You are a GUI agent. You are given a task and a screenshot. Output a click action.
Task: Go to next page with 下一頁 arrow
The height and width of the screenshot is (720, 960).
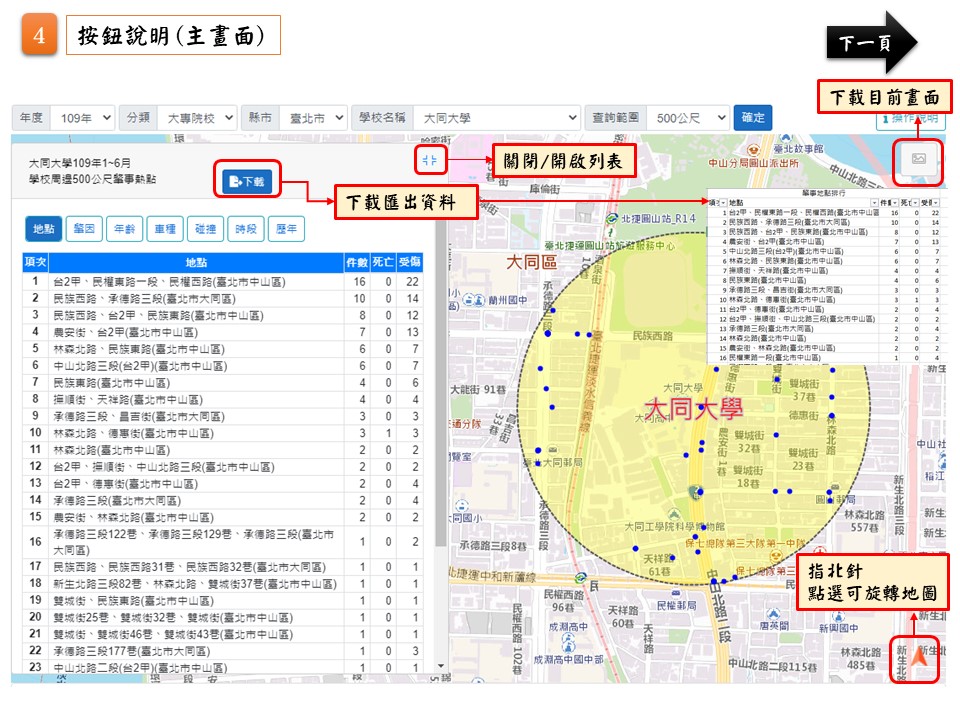872,43
